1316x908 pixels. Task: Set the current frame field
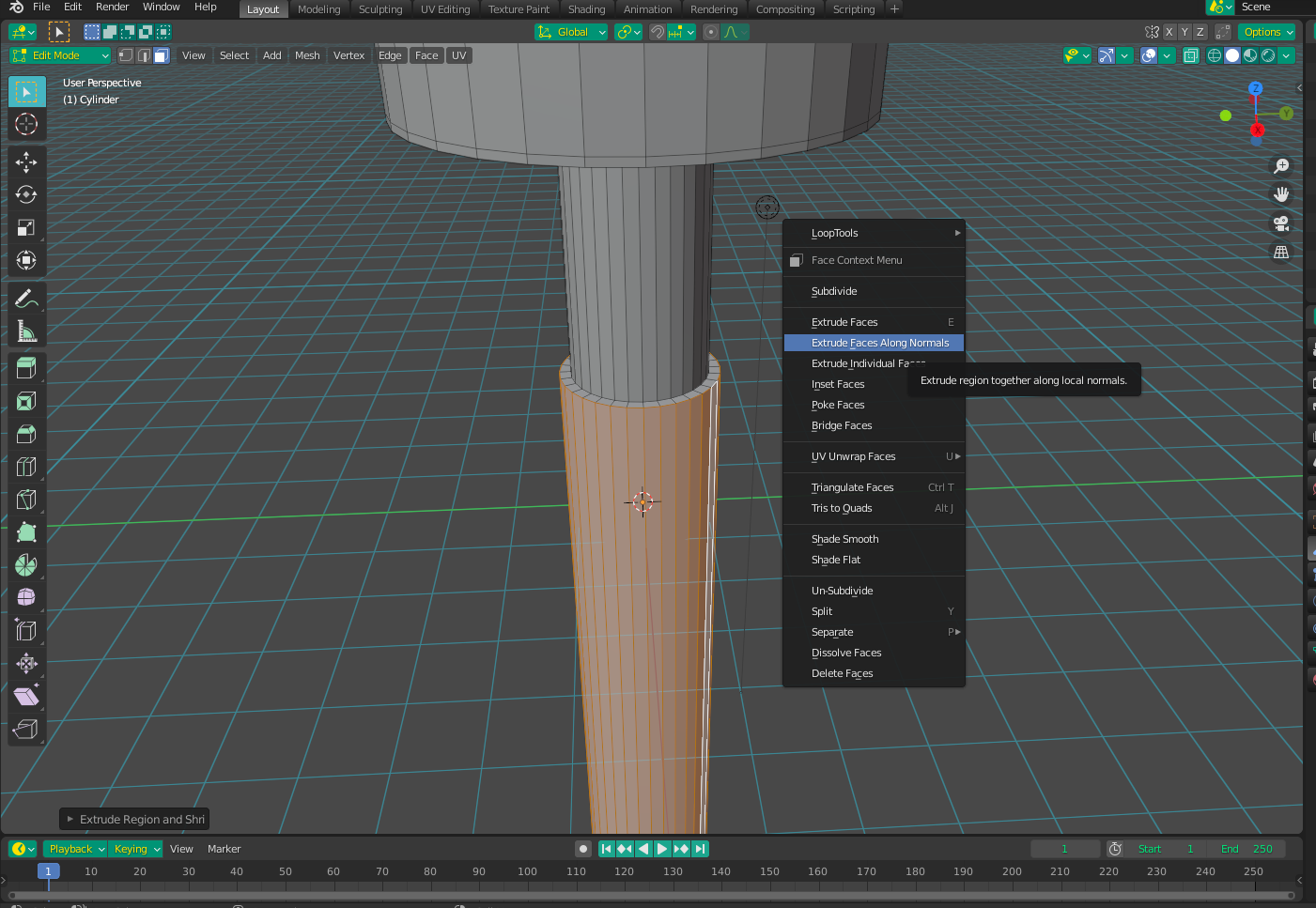point(1065,849)
